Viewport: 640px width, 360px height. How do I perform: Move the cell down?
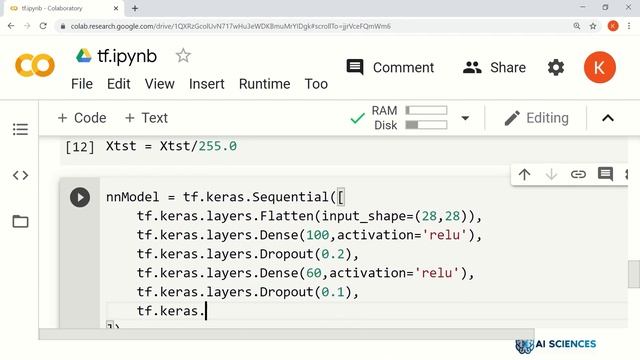551,175
